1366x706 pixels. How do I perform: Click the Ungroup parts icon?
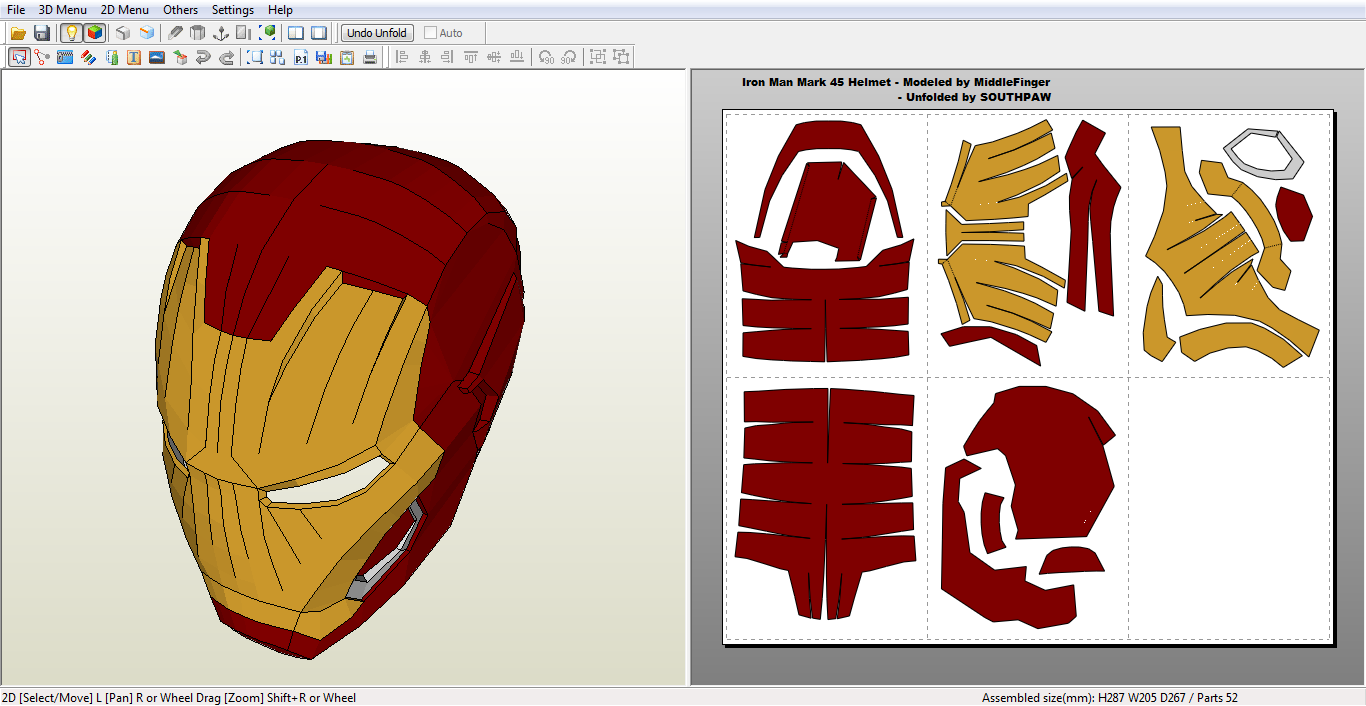621,57
